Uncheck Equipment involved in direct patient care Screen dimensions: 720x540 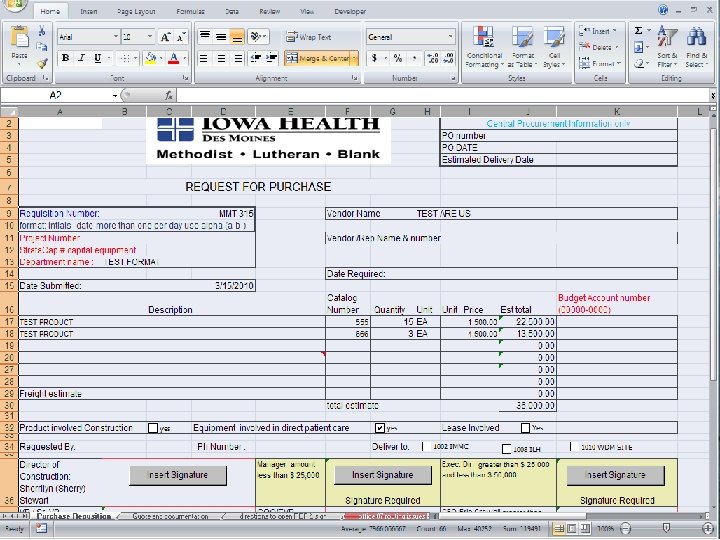click(x=380, y=428)
